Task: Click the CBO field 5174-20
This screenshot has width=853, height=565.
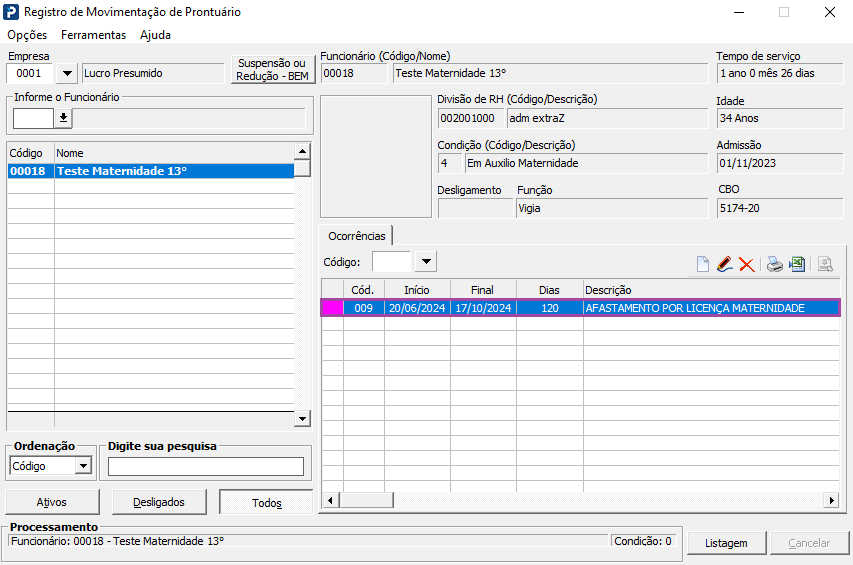Action: 780,208
